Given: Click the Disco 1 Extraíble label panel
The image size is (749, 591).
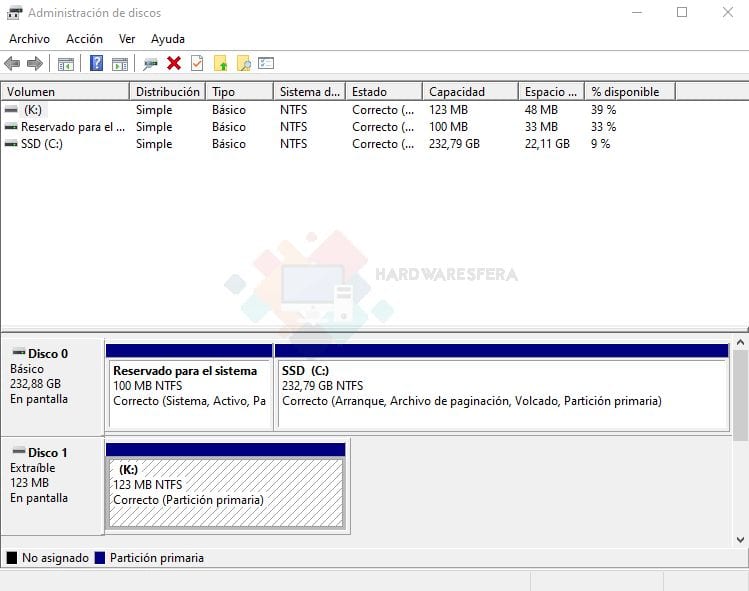Looking at the screenshot, I should point(53,486).
